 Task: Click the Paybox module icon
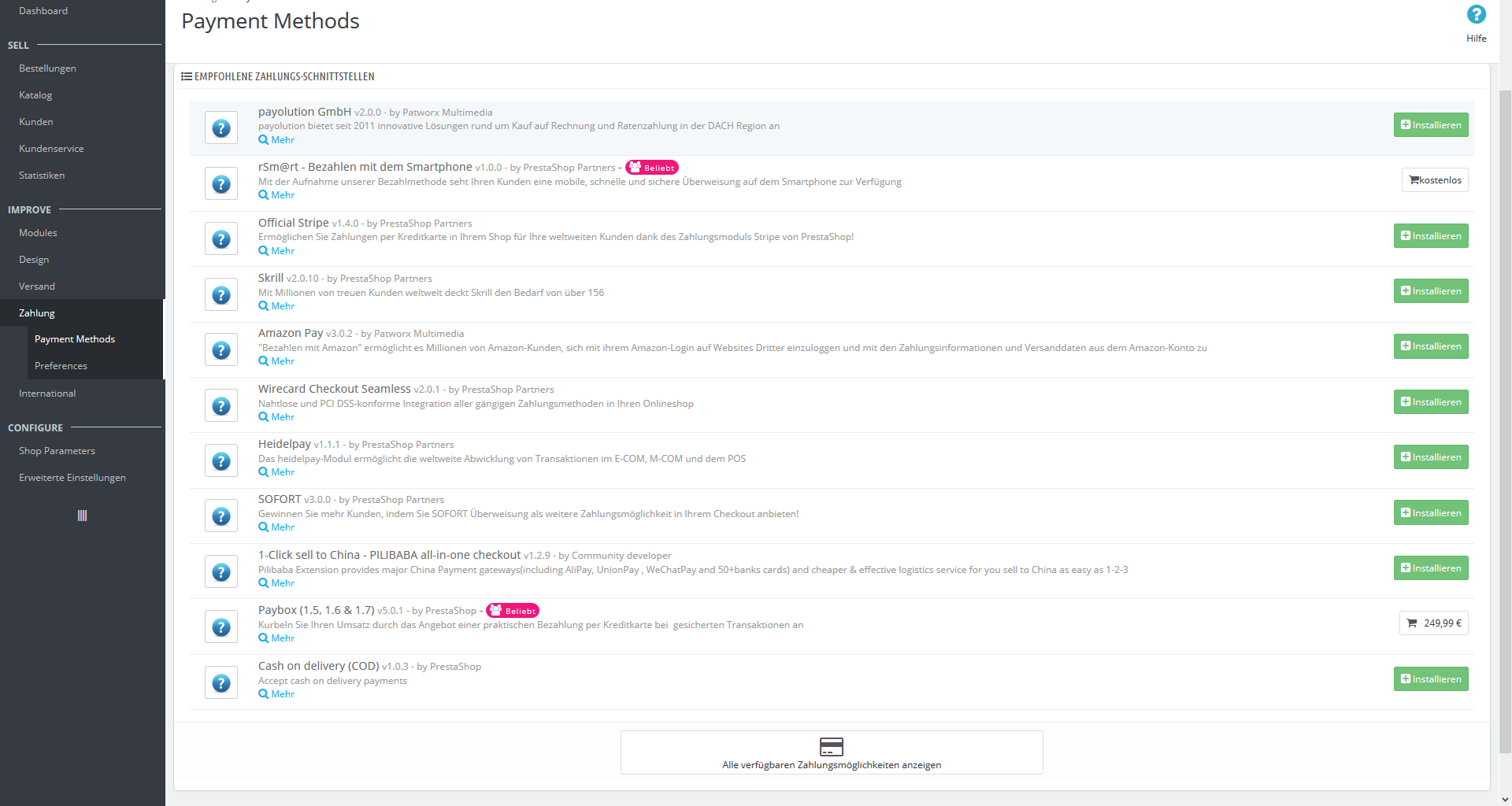click(221, 627)
